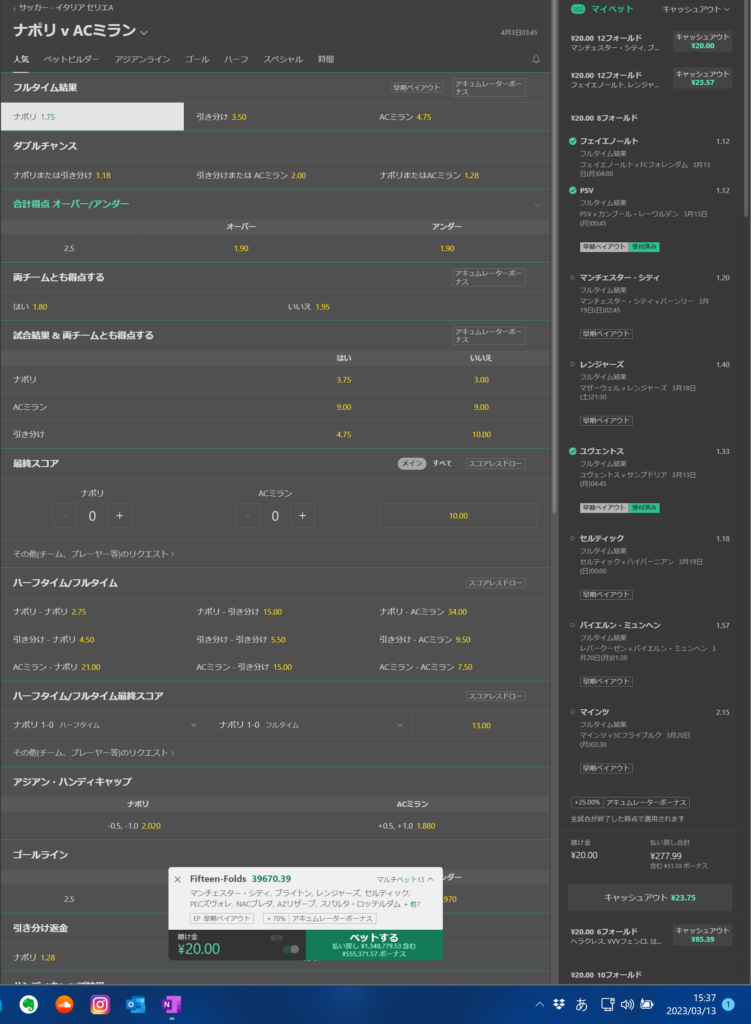Screen dimensions: 751x1024
Task: Open the ナポリ 1-0 フルタイム dropdown
Action: click(x=310, y=725)
